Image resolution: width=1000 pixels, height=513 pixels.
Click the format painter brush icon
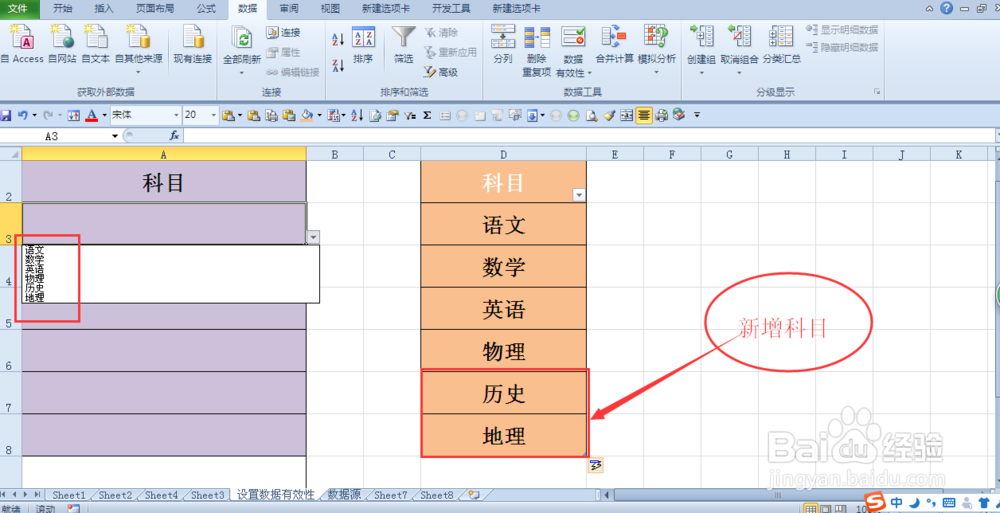pos(609,115)
